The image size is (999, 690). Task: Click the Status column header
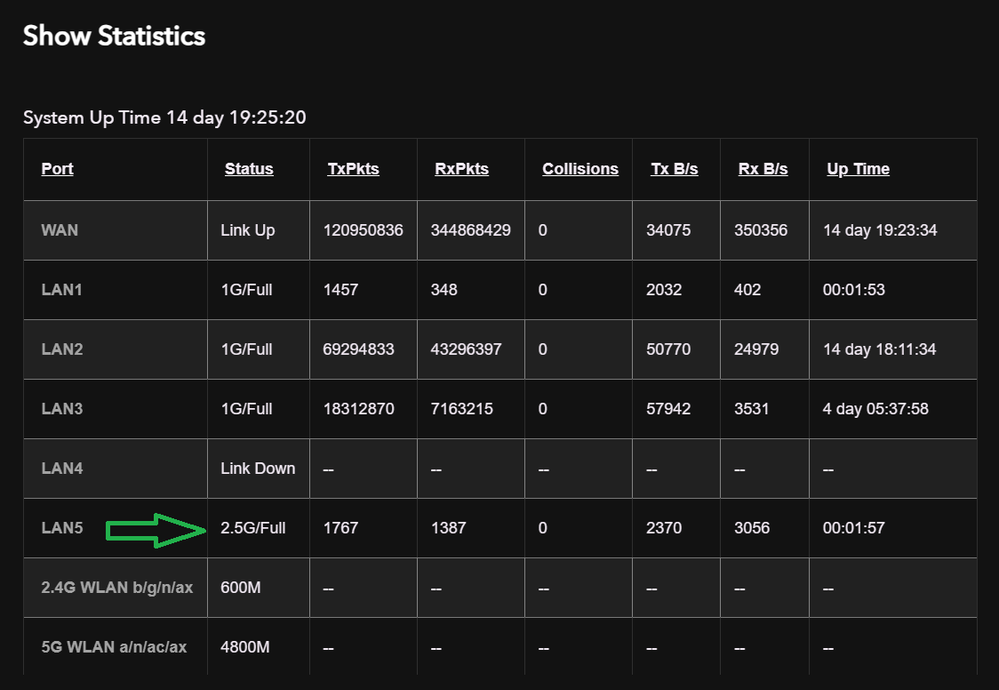(x=249, y=169)
